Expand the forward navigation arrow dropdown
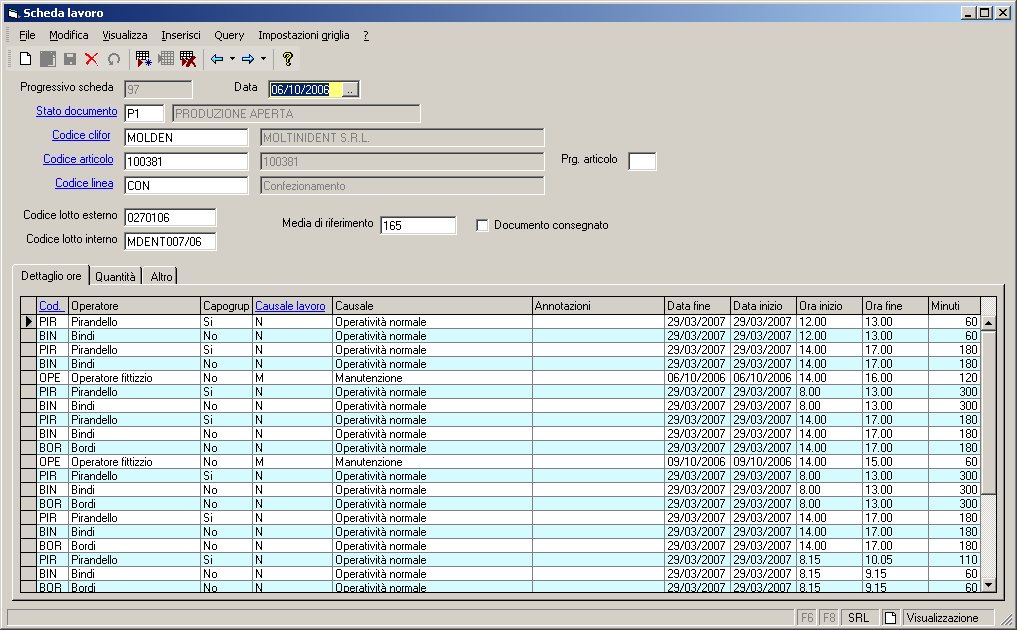 pyautogui.click(x=262, y=58)
